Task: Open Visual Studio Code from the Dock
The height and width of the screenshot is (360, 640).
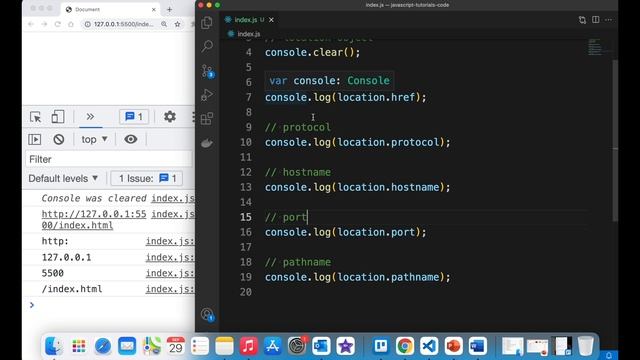Action: pos(429,346)
